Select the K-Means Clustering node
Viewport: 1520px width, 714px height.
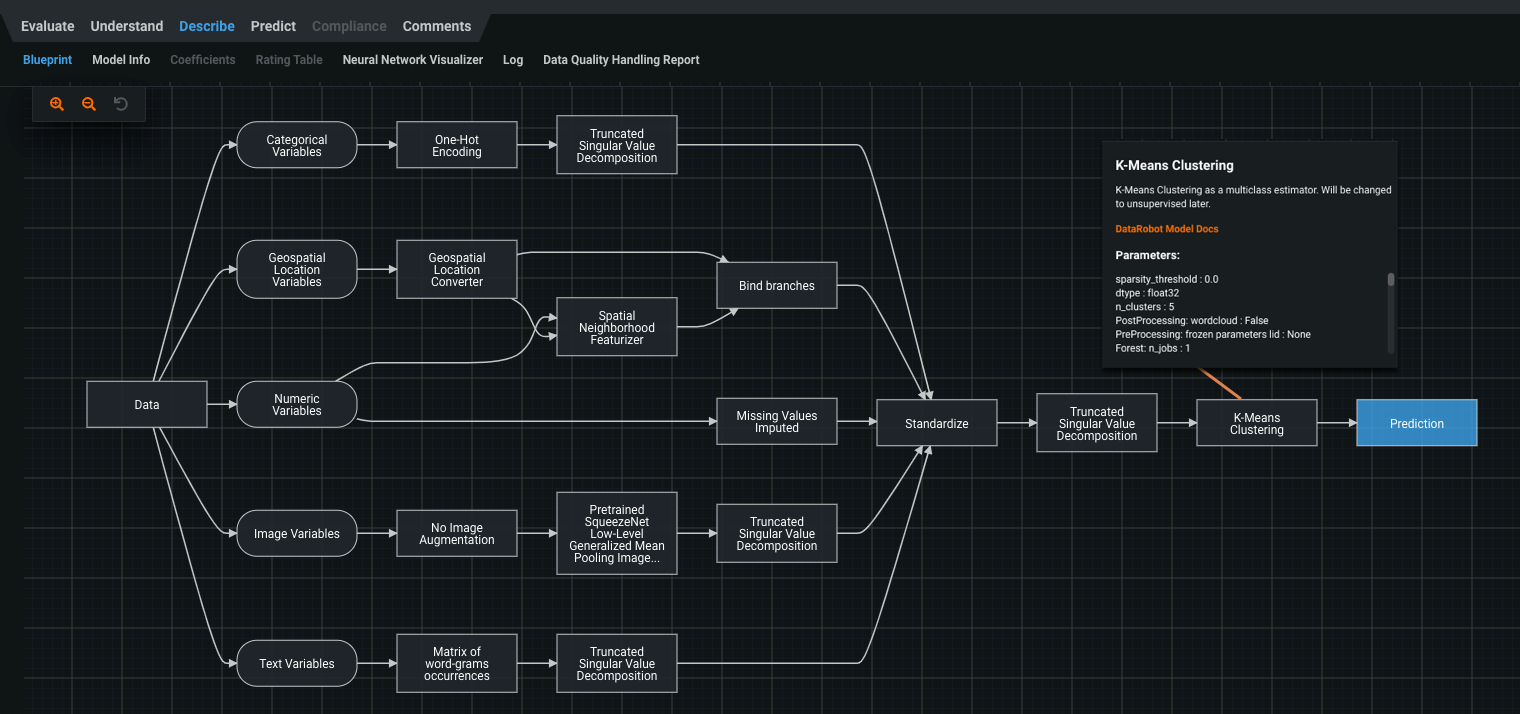[1256, 424]
